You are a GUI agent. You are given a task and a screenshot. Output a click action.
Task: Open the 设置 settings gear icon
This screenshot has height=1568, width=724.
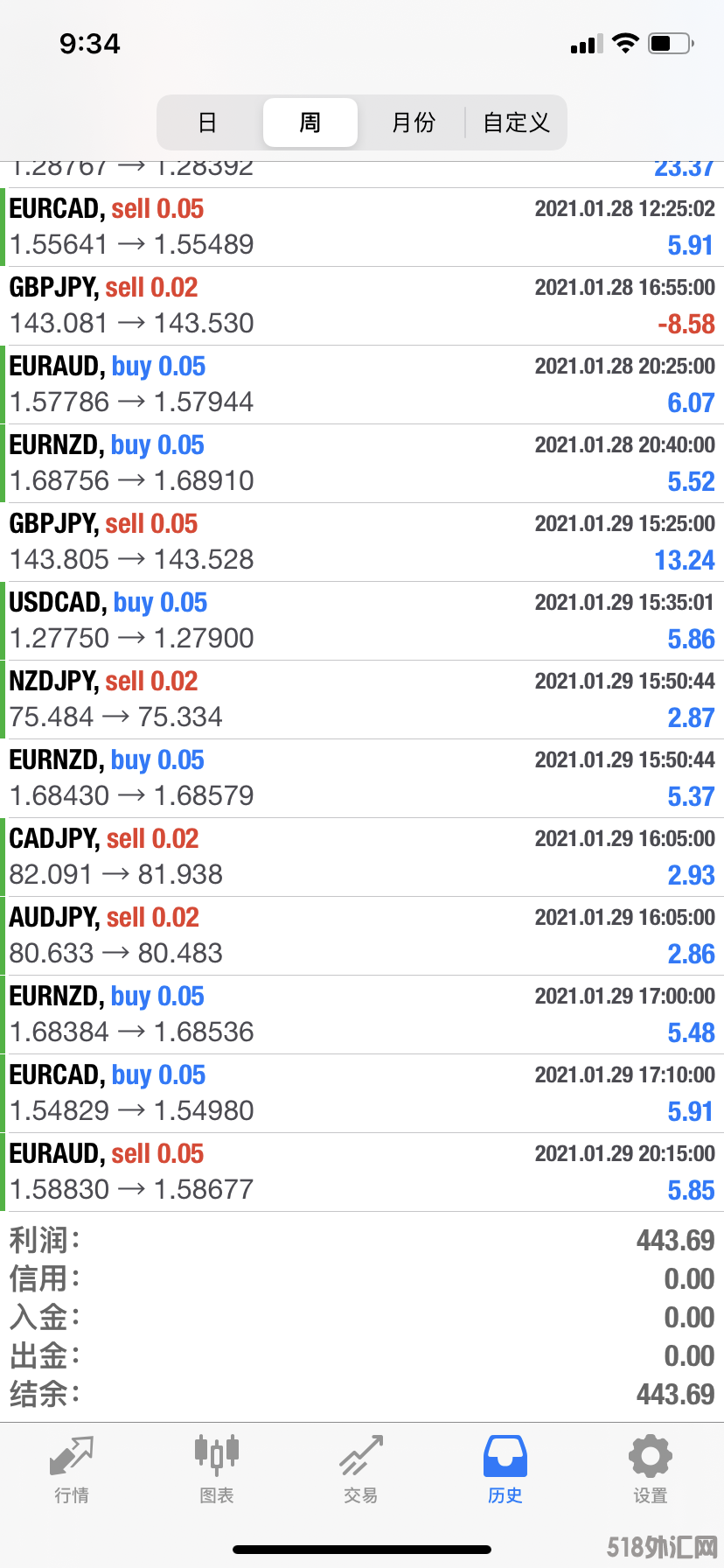pos(651,1456)
